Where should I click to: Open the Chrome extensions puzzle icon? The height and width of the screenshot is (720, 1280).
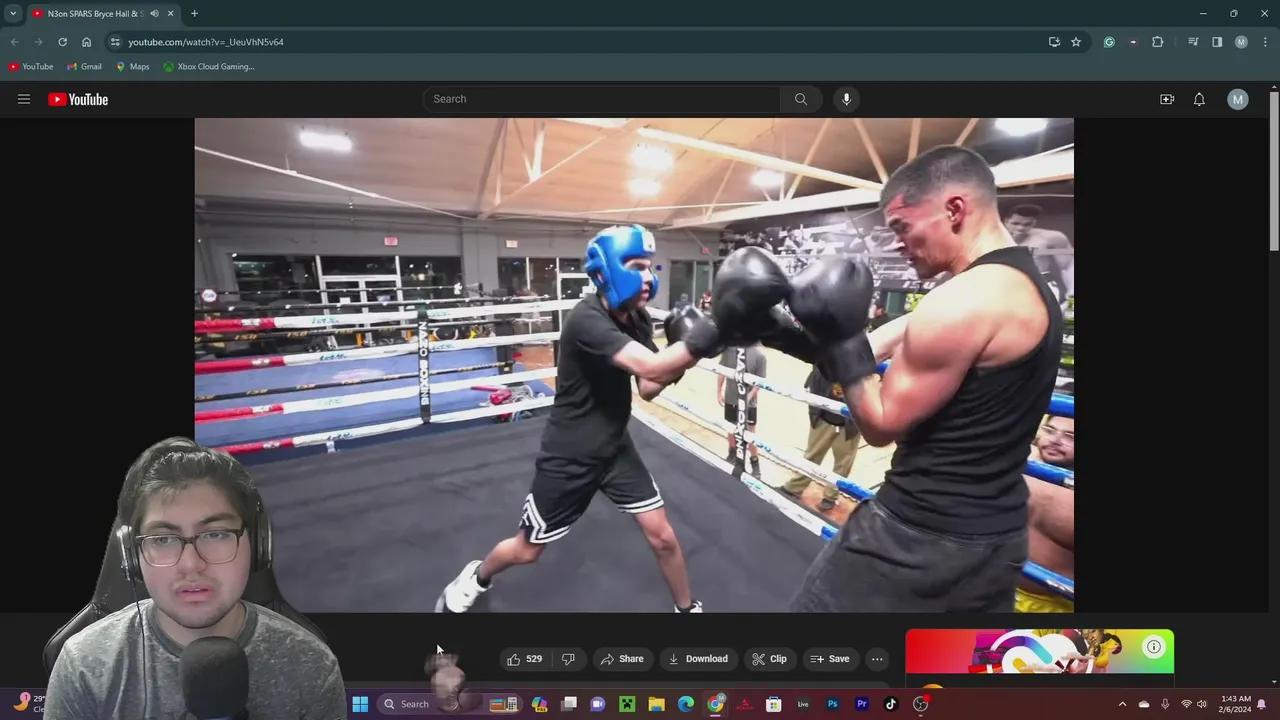pyautogui.click(x=1157, y=42)
